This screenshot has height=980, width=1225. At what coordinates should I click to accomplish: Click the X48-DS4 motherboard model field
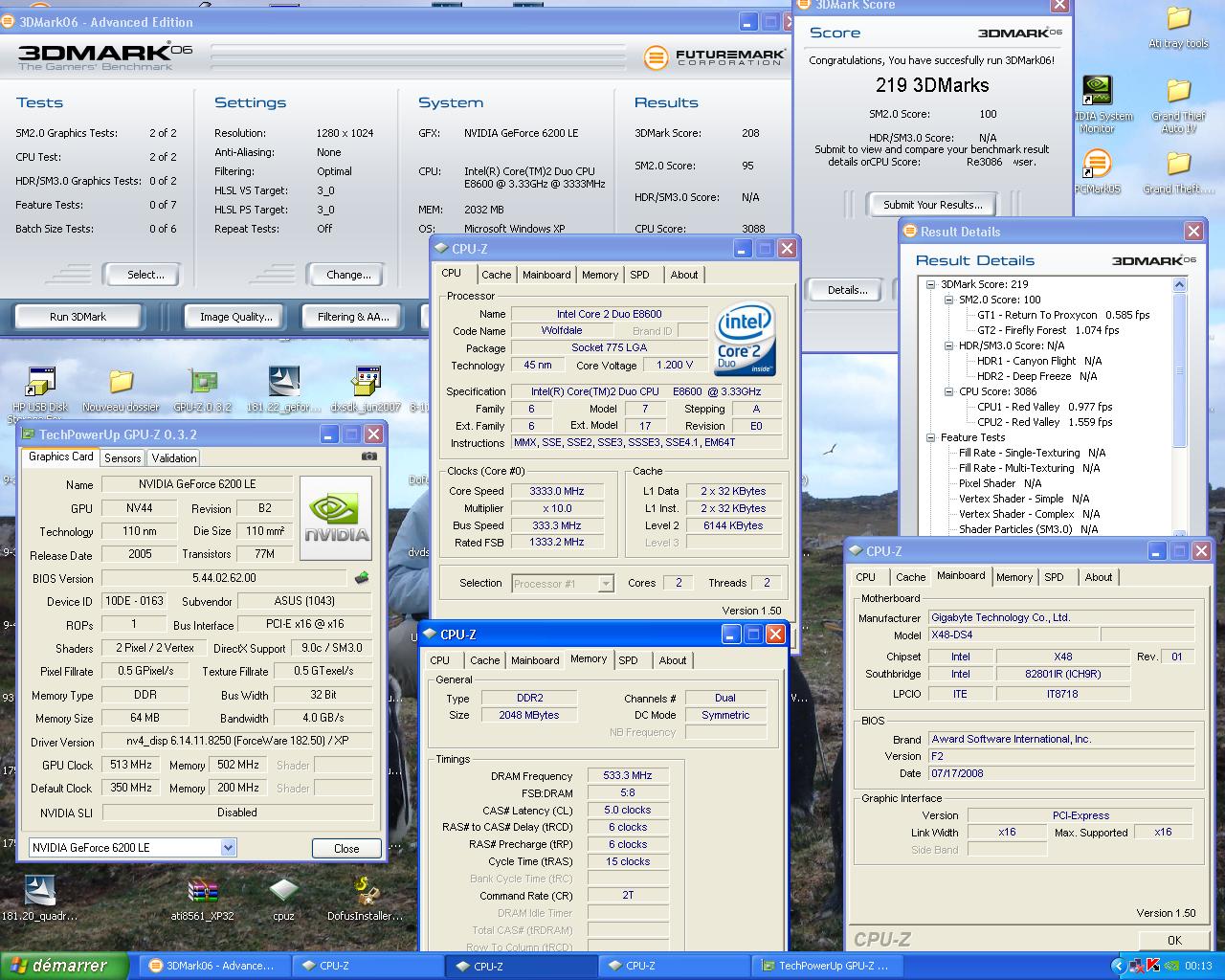coord(1013,635)
